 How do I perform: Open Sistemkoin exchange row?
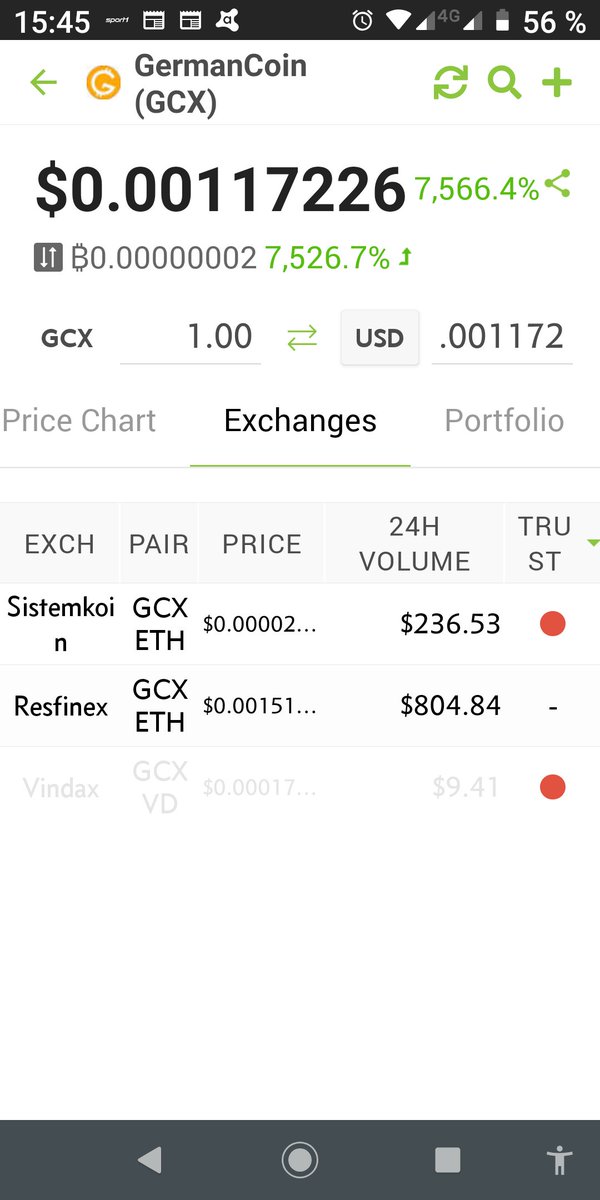pos(300,624)
